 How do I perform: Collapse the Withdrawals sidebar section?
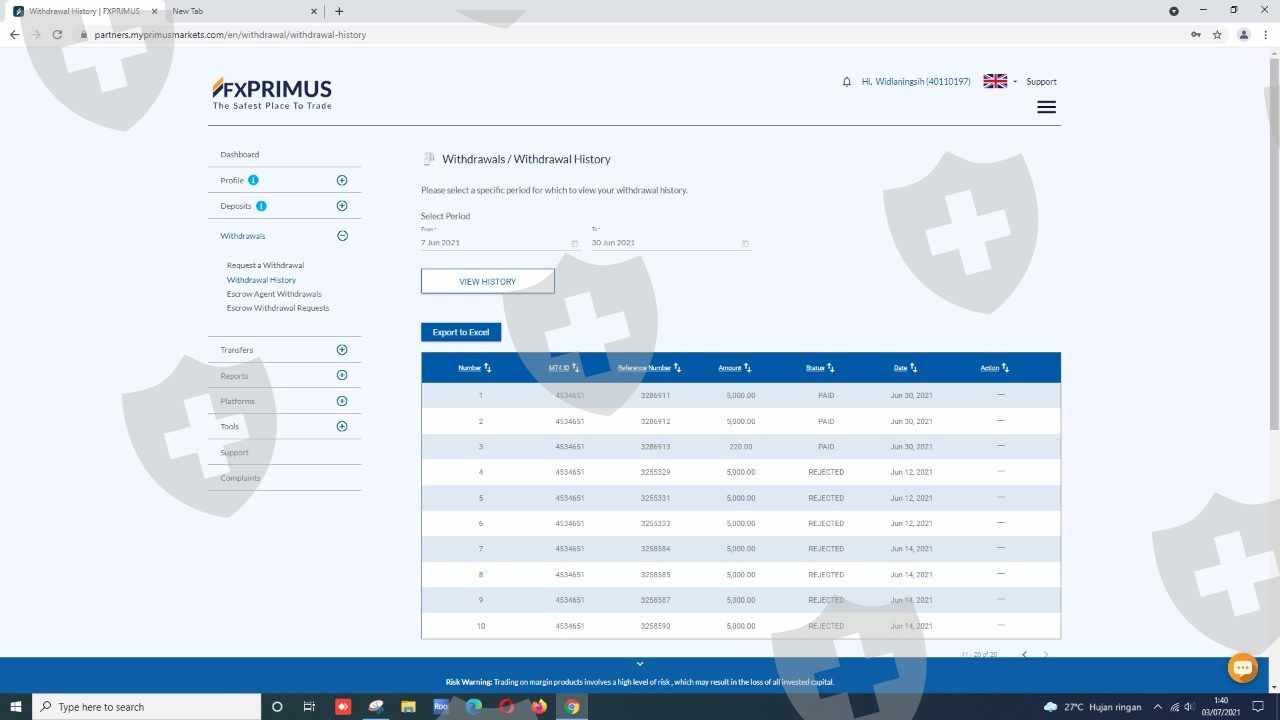(342, 236)
